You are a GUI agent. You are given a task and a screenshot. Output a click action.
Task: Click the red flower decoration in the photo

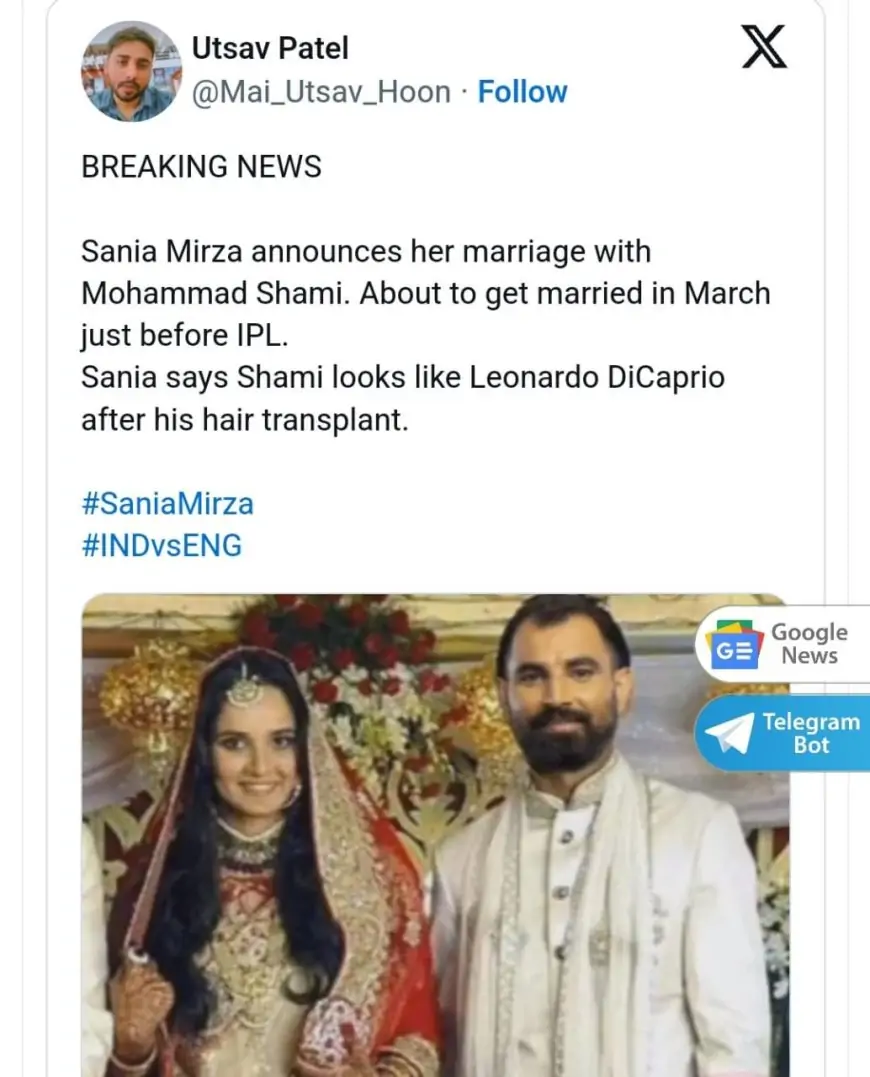340,640
